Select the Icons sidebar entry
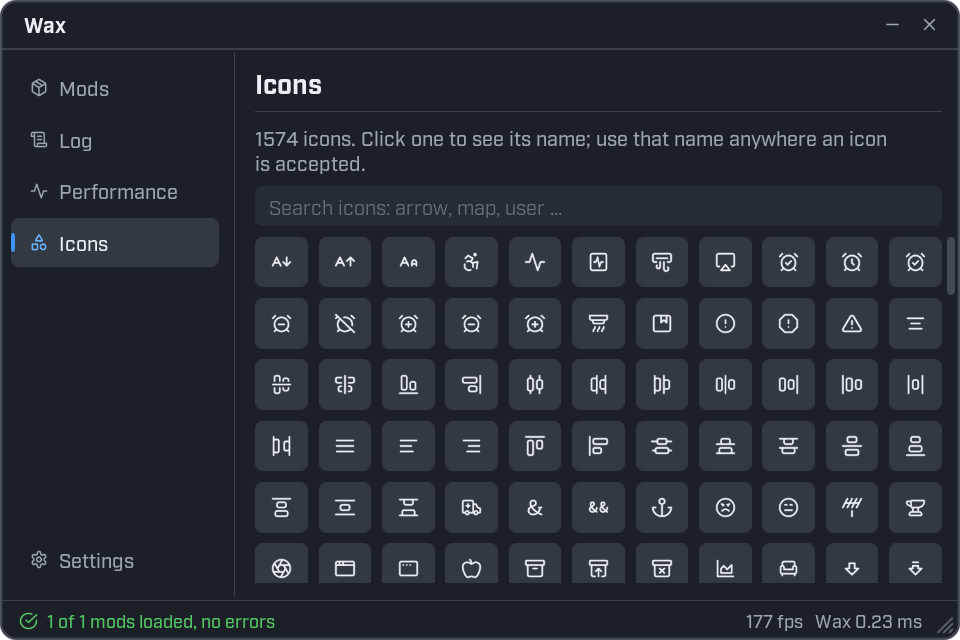The image size is (960, 640). coord(114,243)
